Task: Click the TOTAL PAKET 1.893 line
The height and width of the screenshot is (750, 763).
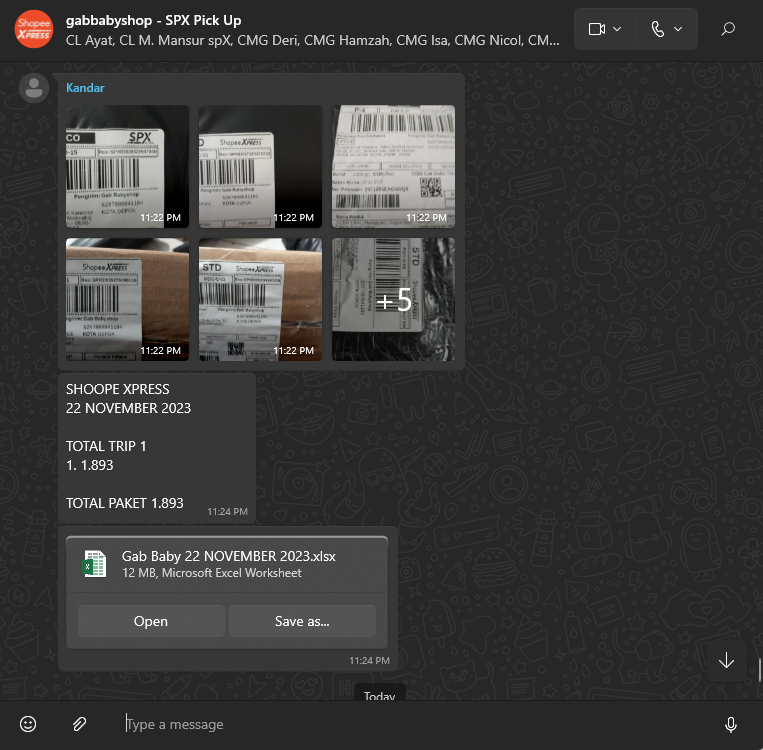Action: 125,503
